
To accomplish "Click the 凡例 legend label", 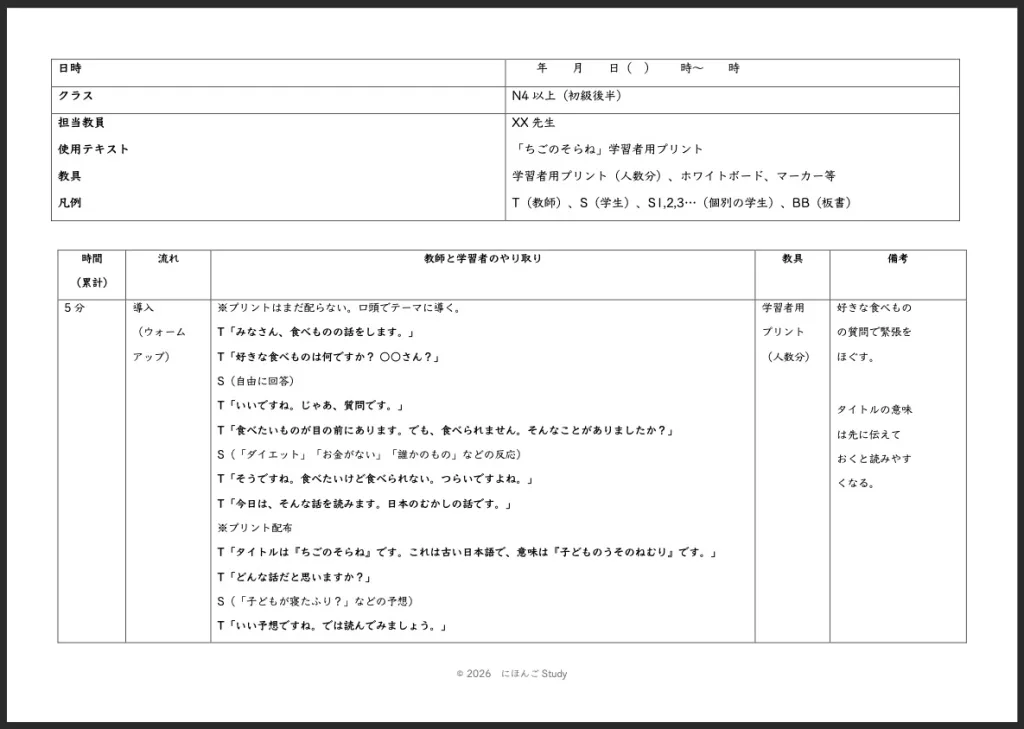I will [x=70, y=203].
